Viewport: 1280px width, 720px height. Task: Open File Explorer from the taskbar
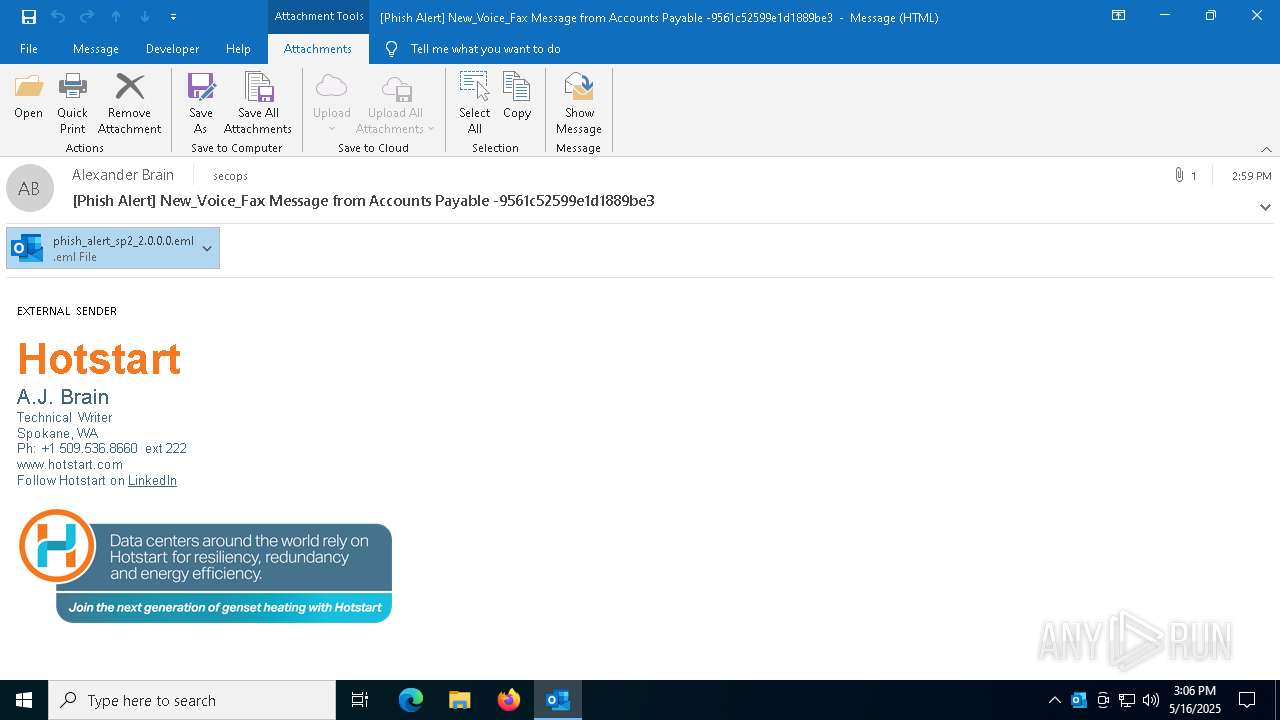pos(460,700)
